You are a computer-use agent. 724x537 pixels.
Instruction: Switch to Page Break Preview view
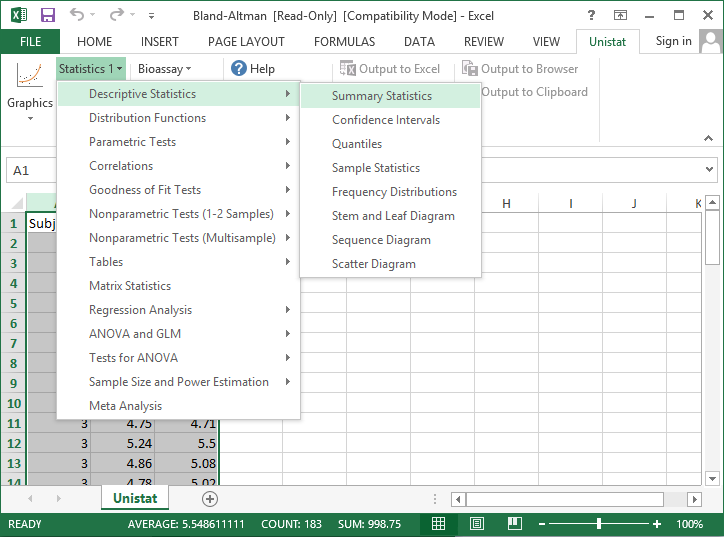point(514,524)
